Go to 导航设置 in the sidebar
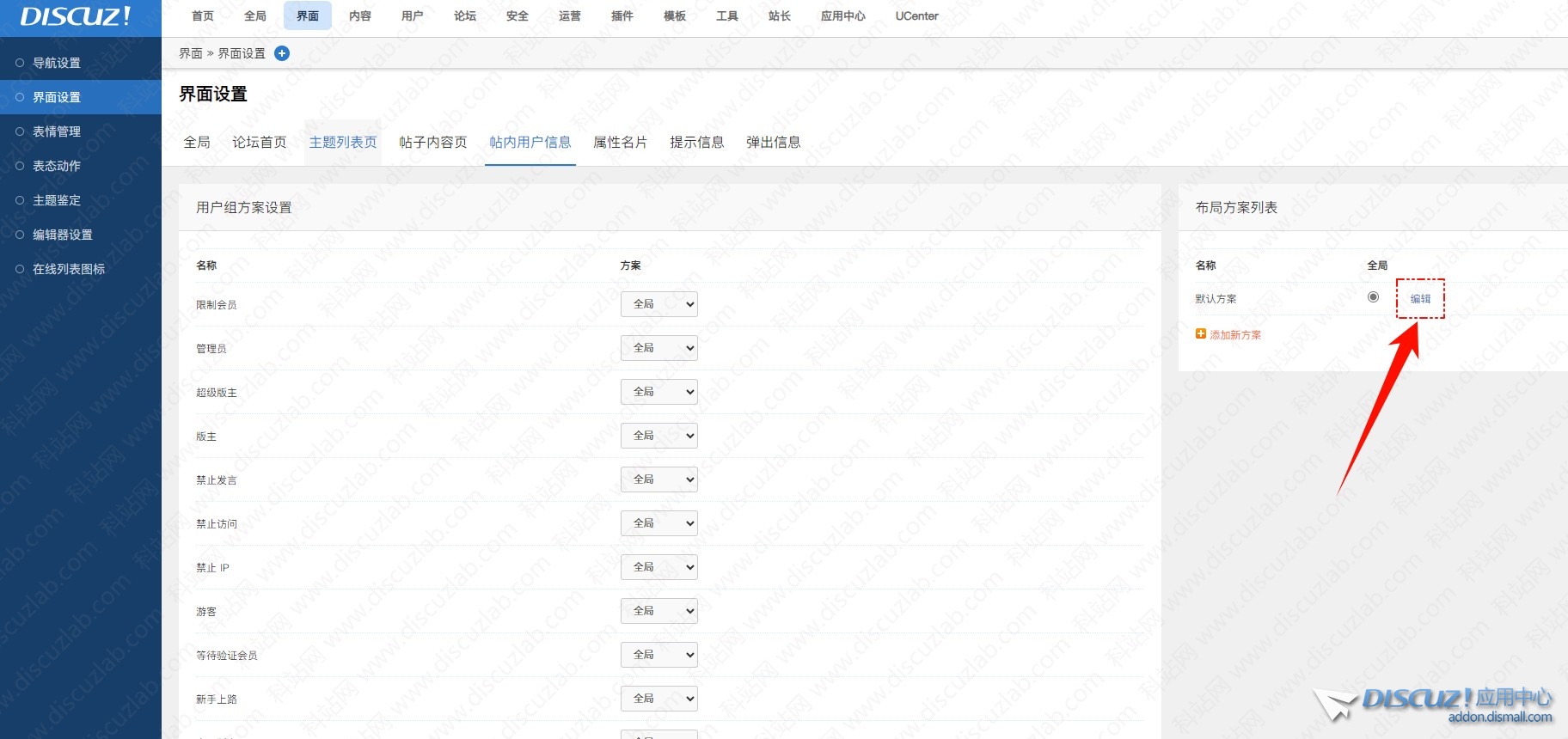 pyautogui.click(x=57, y=63)
